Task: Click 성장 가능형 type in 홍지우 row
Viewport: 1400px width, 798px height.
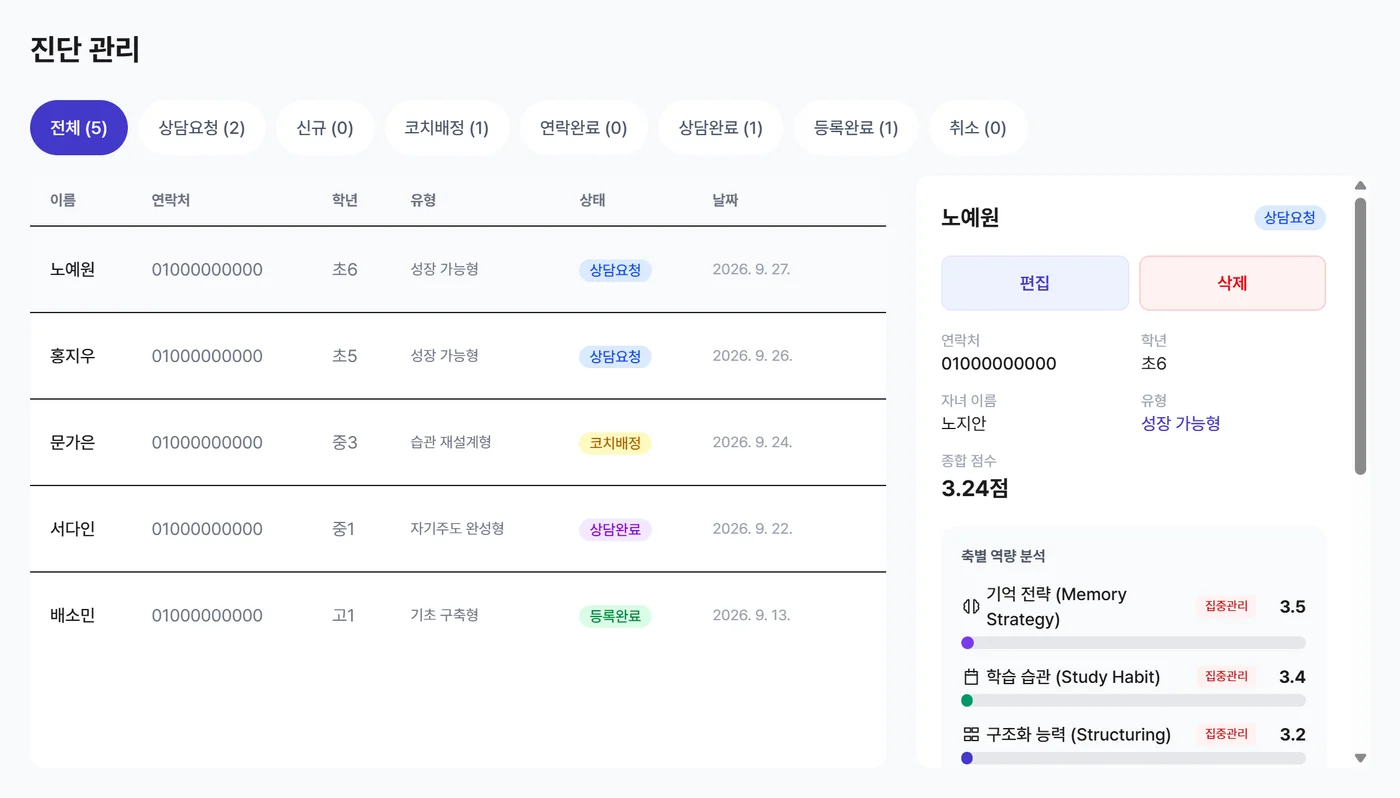Action: point(444,355)
